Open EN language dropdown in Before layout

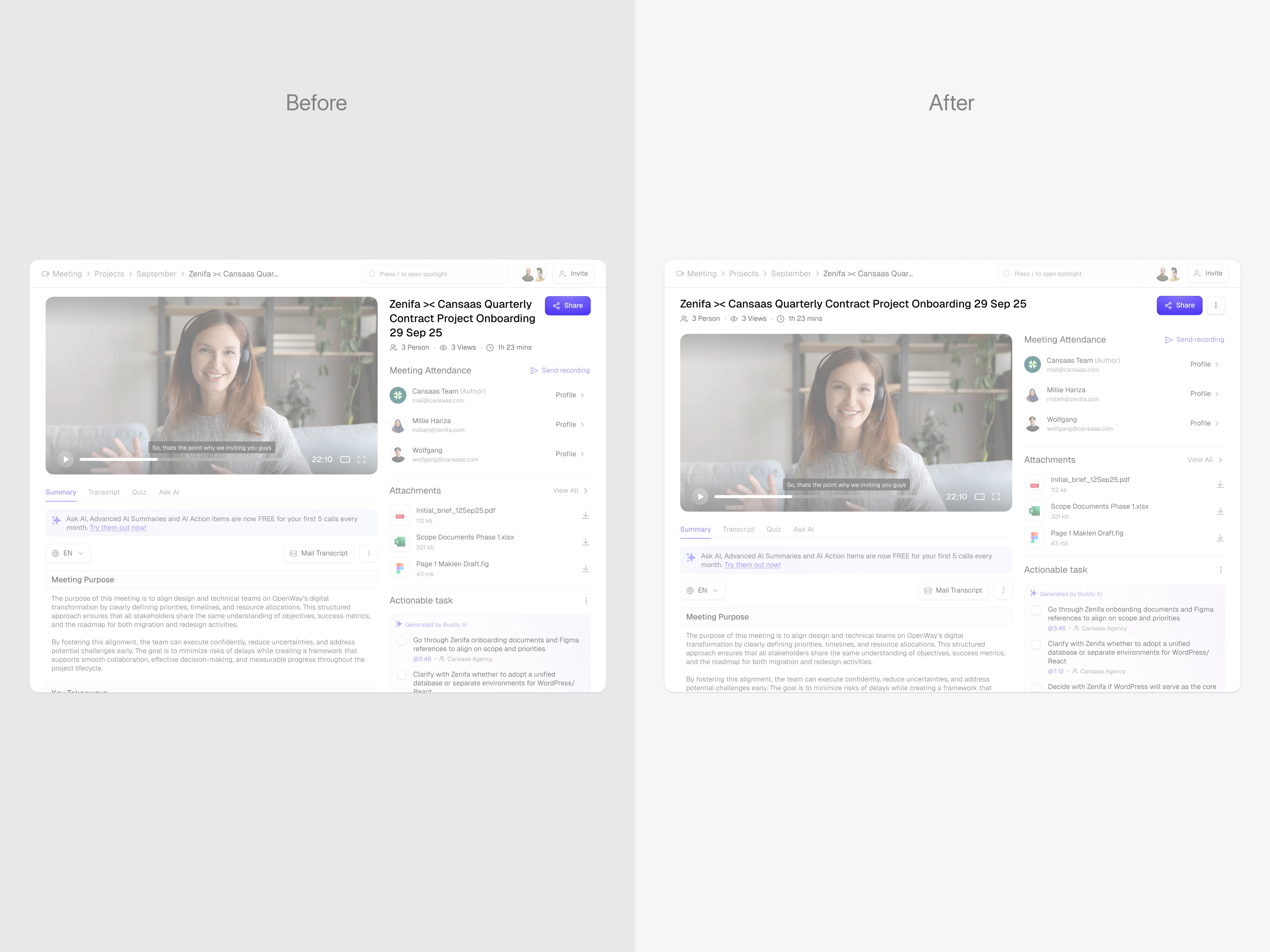coord(68,553)
